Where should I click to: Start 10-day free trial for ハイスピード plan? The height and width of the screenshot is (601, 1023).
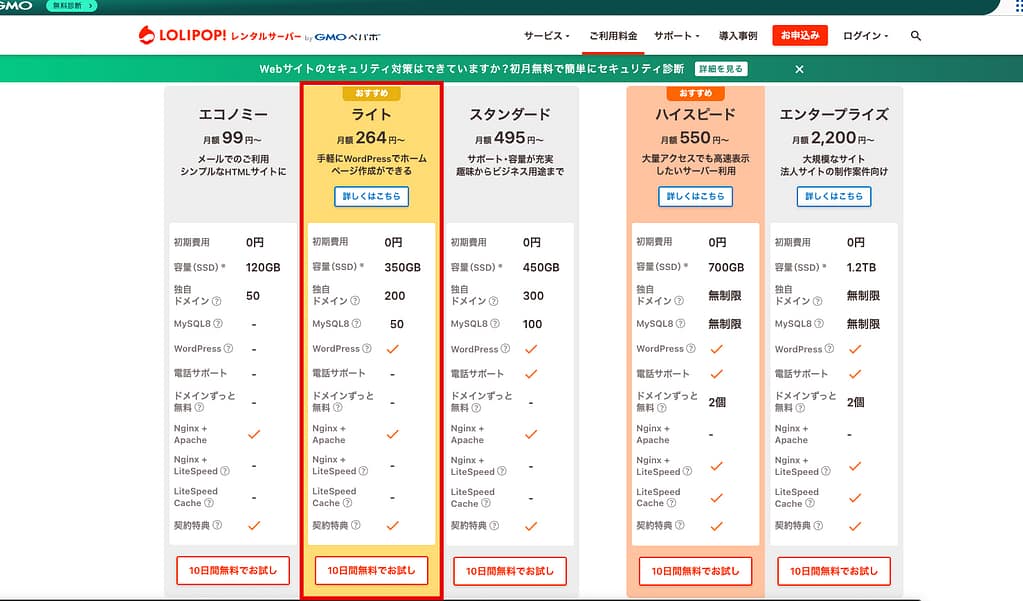pos(695,571)
